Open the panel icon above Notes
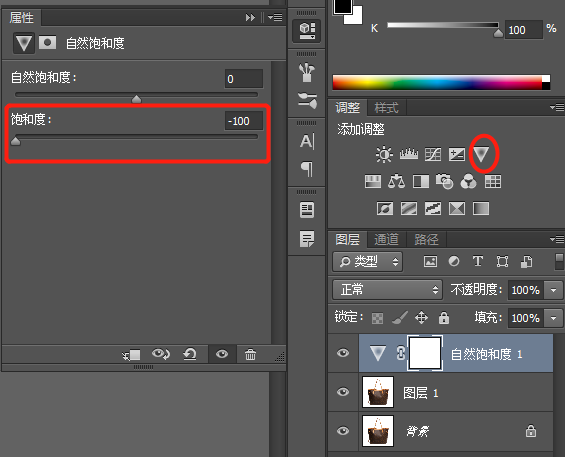The width and height of the screenshot is (565, 457). tap(307, 210)
